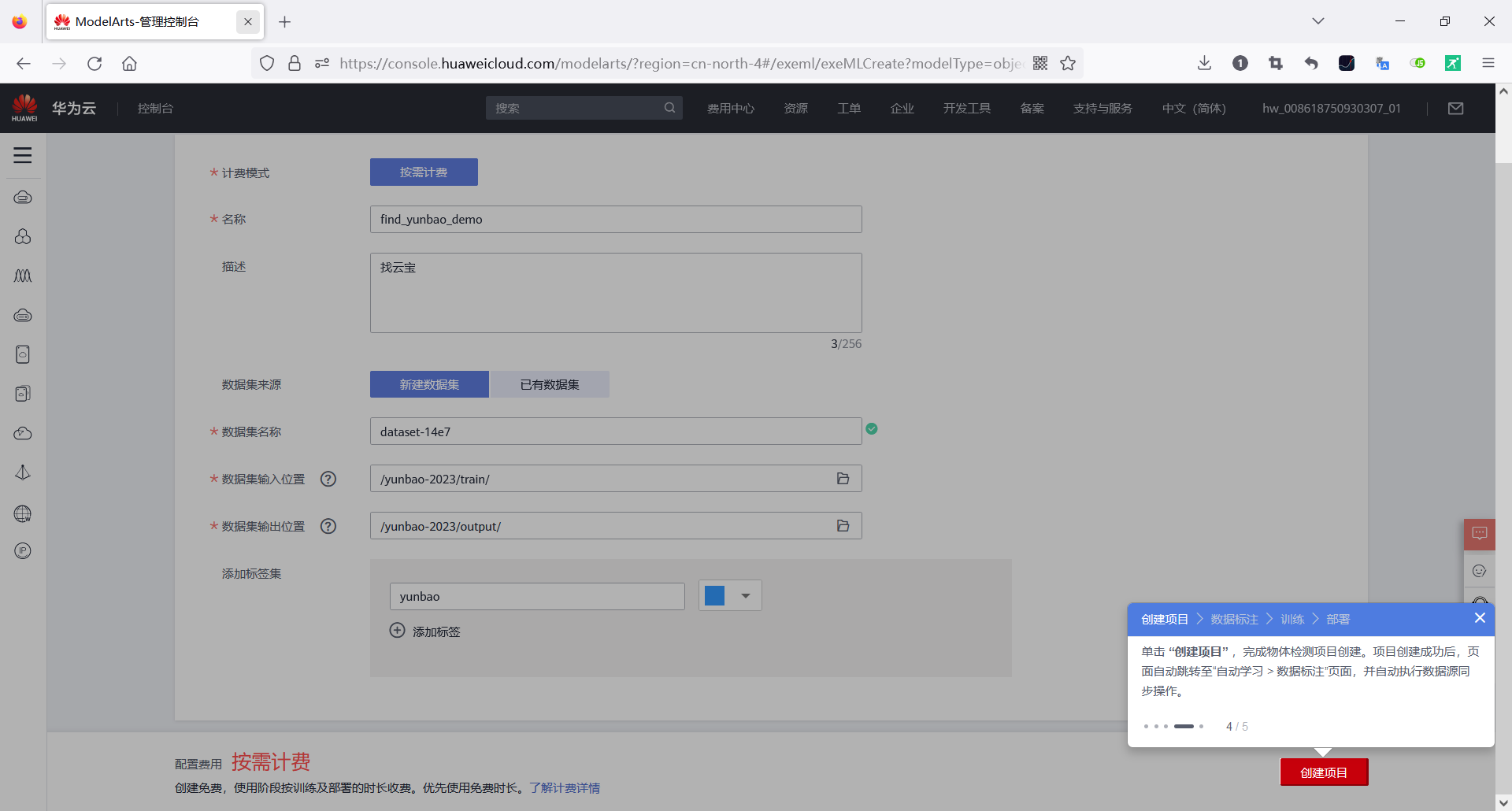The width and height of the screenshot is (1512, 811).
Task: Click the three-circles cluster icon in the sidebar
Action: point(23,236)
